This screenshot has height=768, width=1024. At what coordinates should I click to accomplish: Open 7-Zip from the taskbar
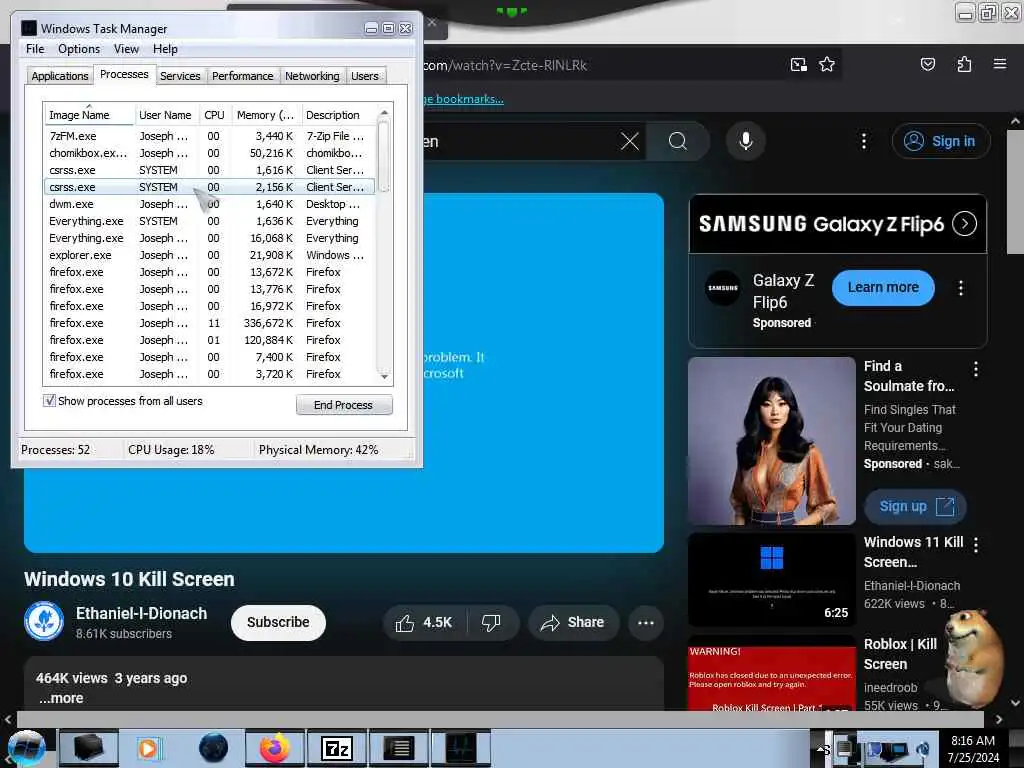point(336,748)
